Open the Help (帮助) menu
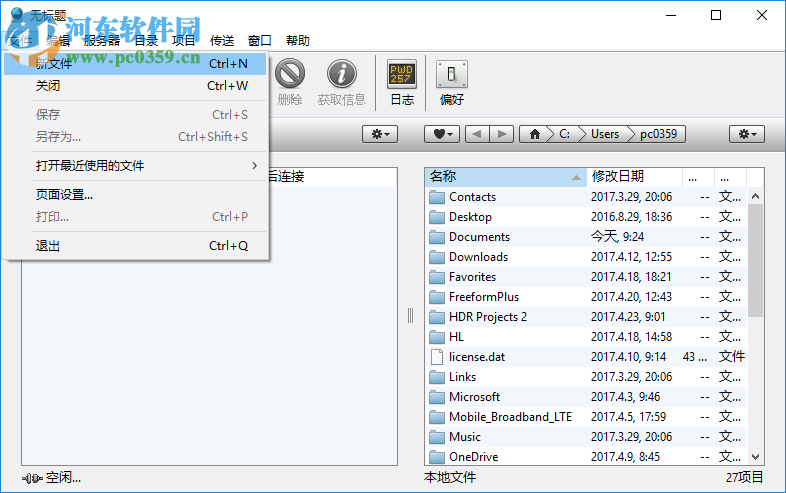The width and height of the screenshot is (786, 493). [298, 41]
